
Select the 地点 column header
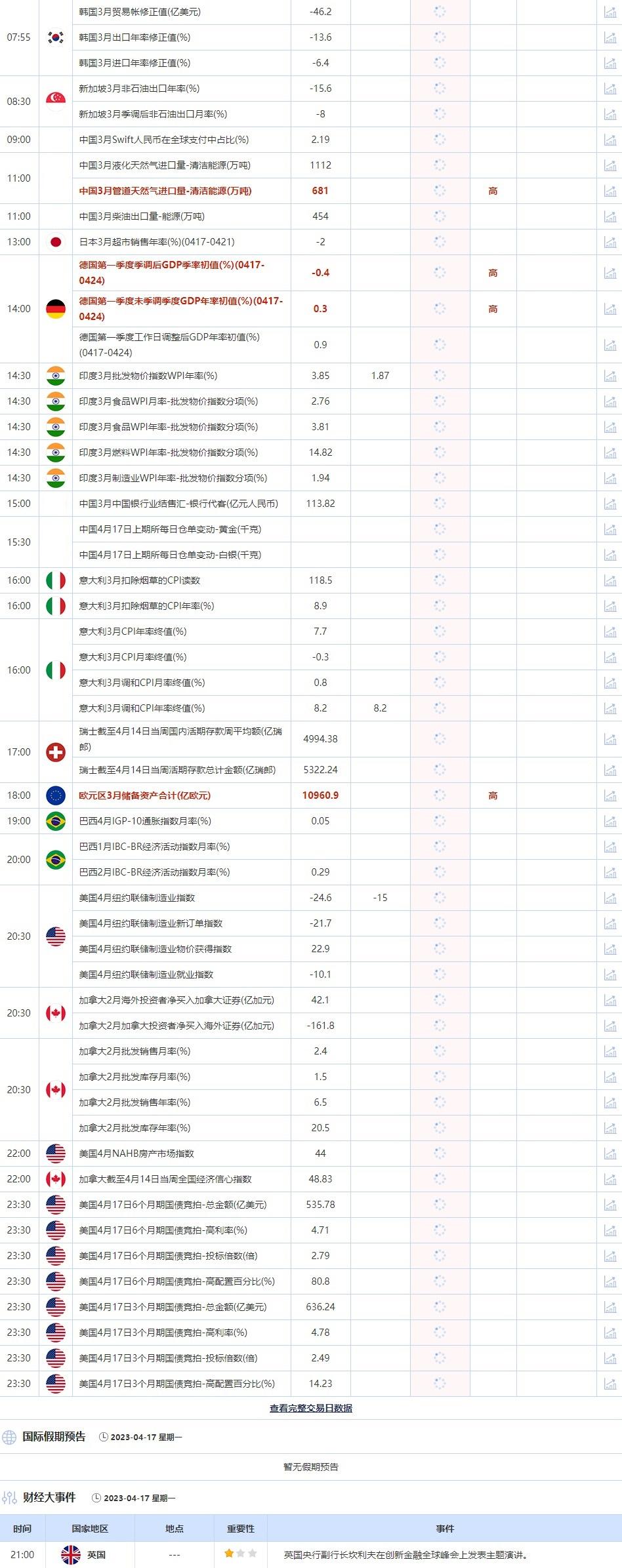coord(175,1529)
